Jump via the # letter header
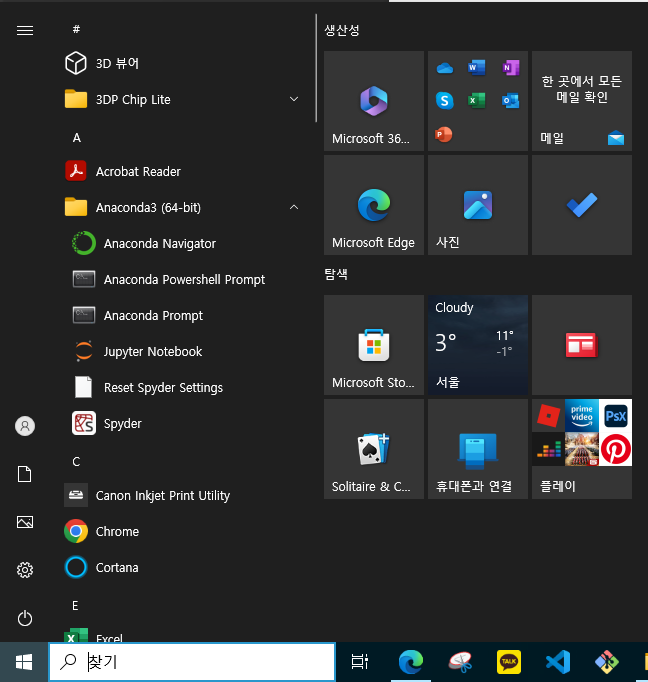This screenshot has width=648, height=682. click(76, 29)
